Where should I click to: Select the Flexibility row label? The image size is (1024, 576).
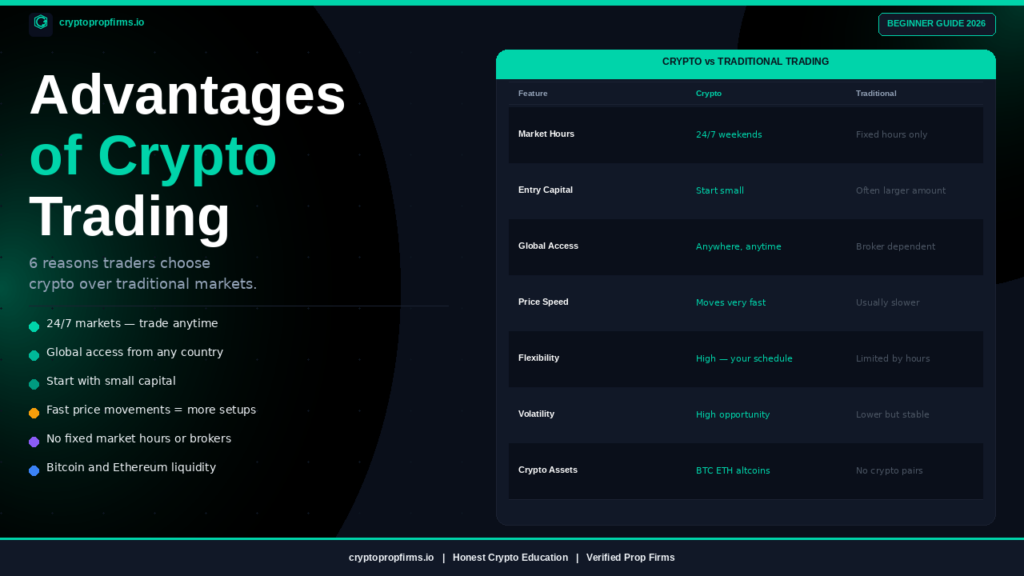pos(539,358)
